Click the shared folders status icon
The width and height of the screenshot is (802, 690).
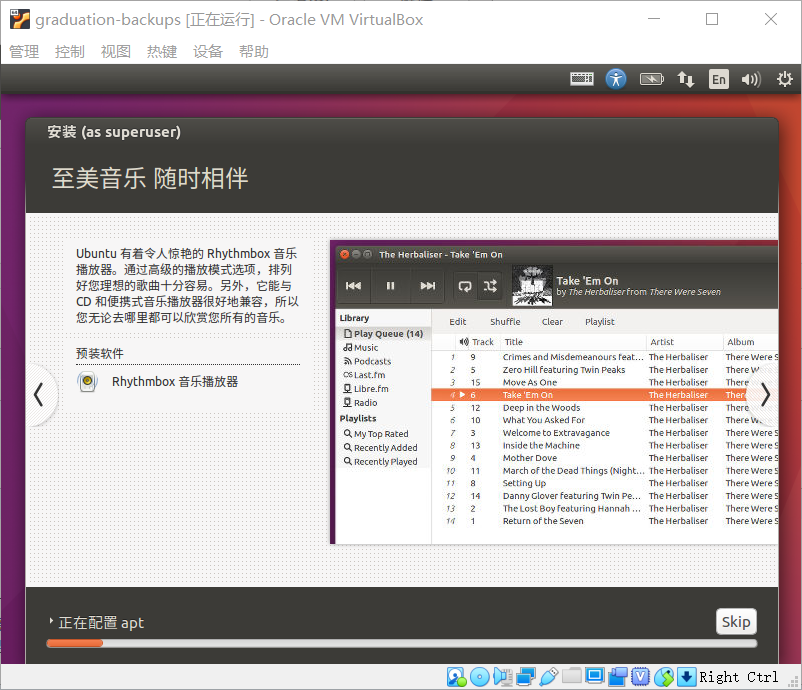(571, 677)
